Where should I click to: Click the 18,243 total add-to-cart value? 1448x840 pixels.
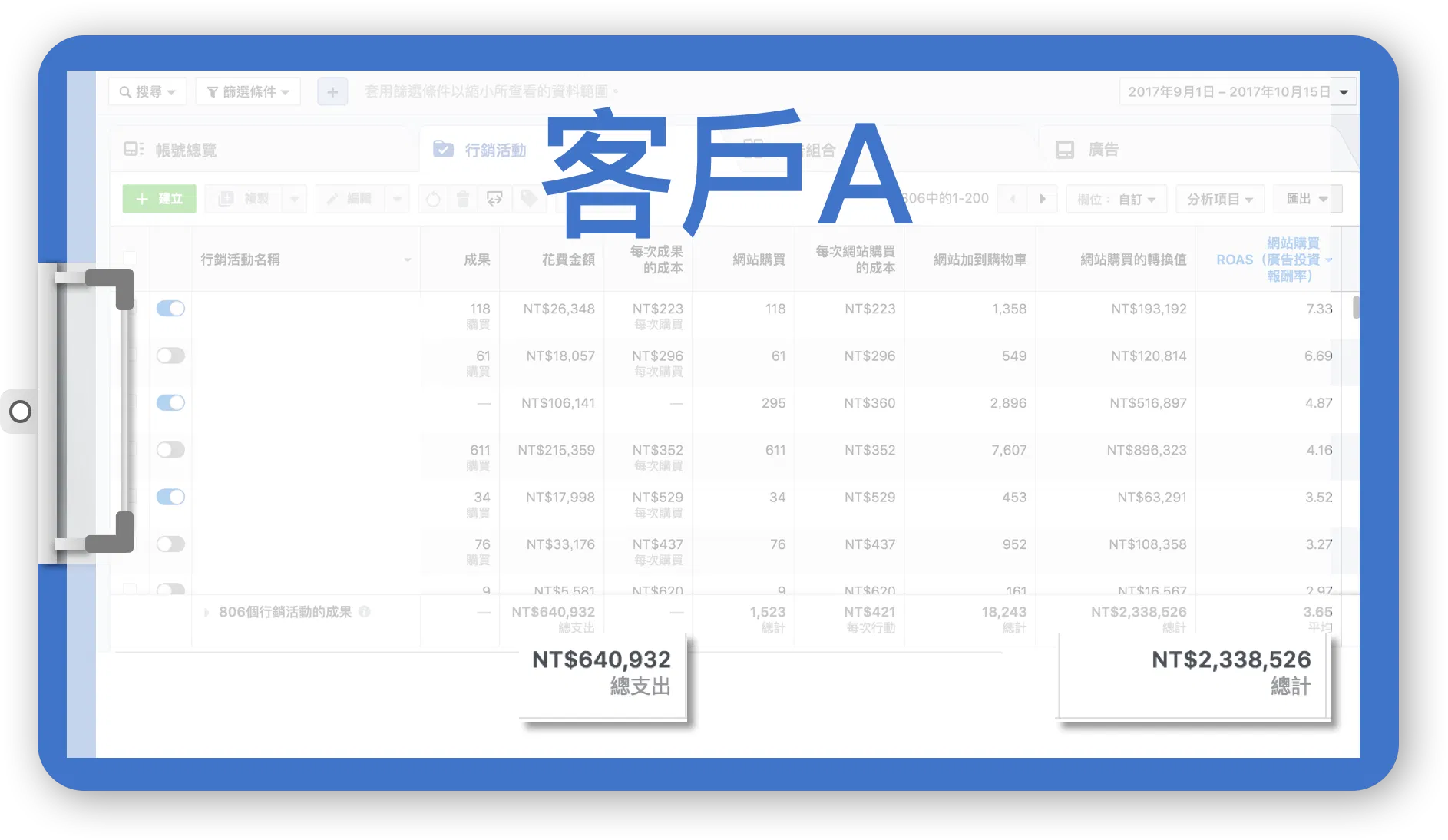1003,612
